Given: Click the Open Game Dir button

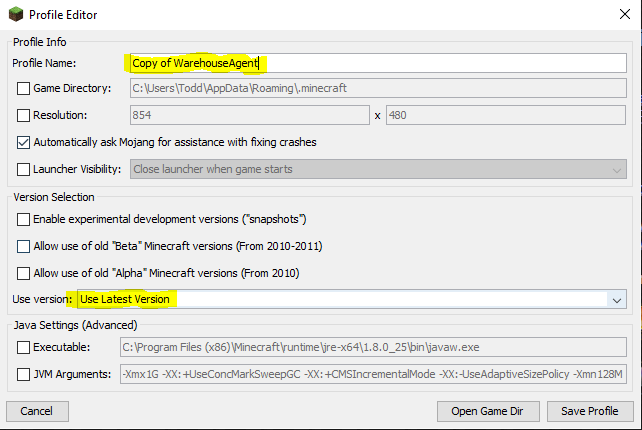Looking at the screenshot, I should point(488,412).
